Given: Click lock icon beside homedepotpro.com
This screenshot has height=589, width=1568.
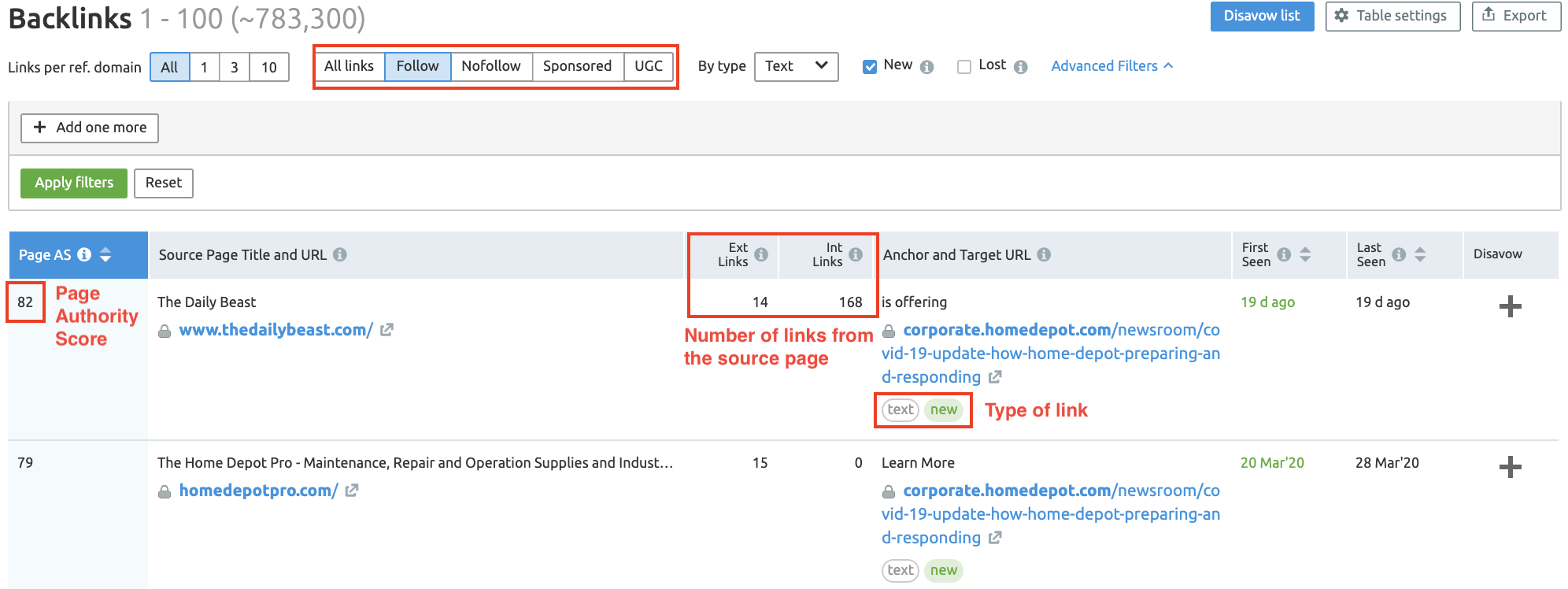Looking at the screenshot, I should (x=165, y=492).
